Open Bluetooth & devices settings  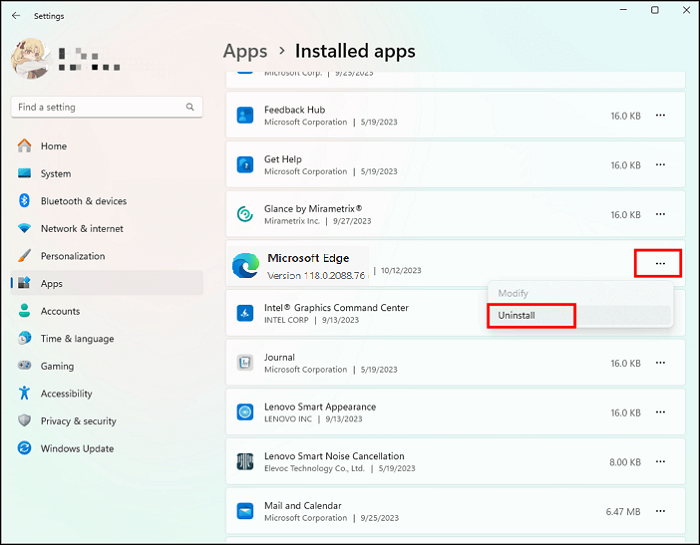[x=83, y=201]
